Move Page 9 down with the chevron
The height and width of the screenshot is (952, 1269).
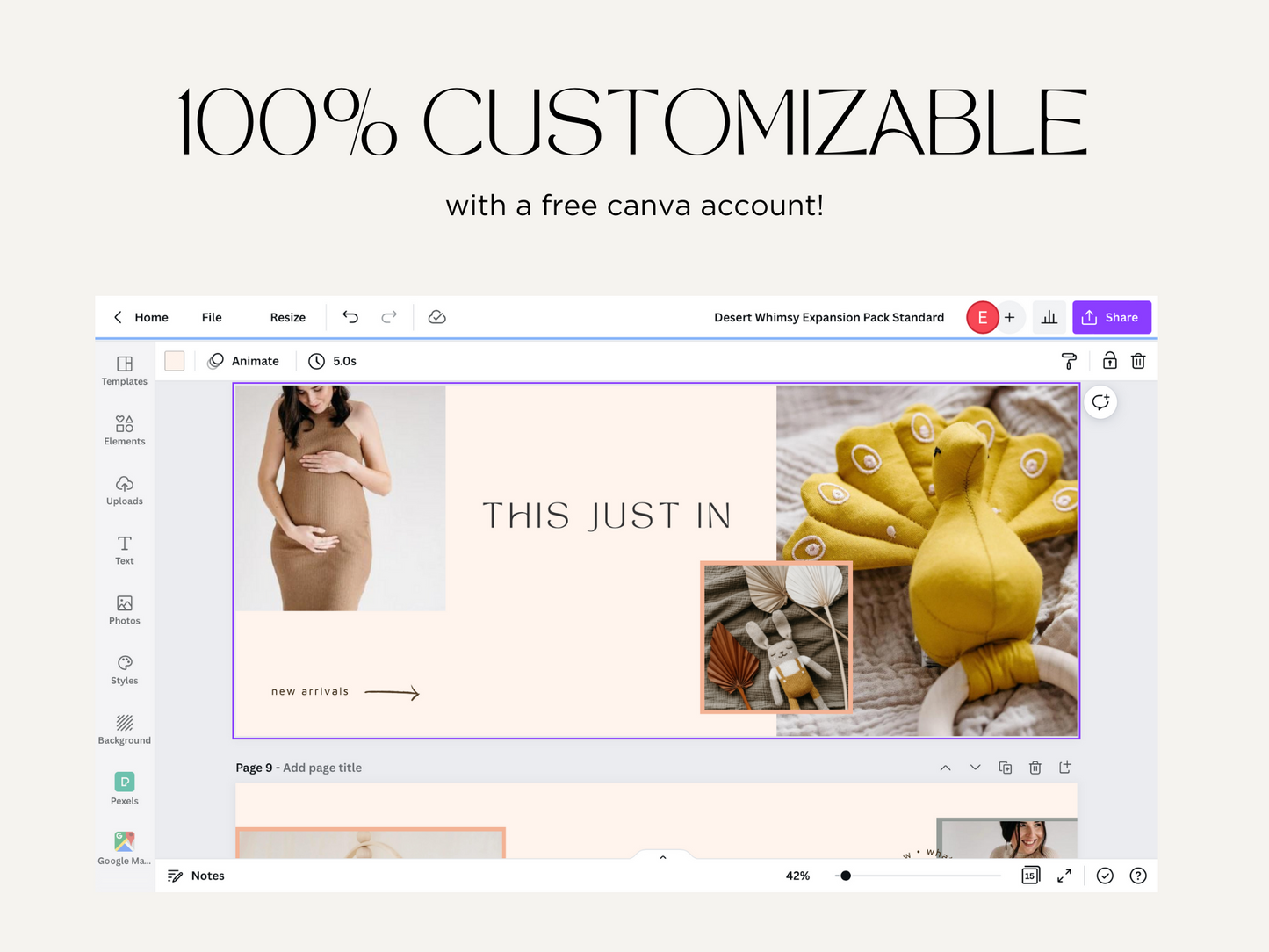975,768
